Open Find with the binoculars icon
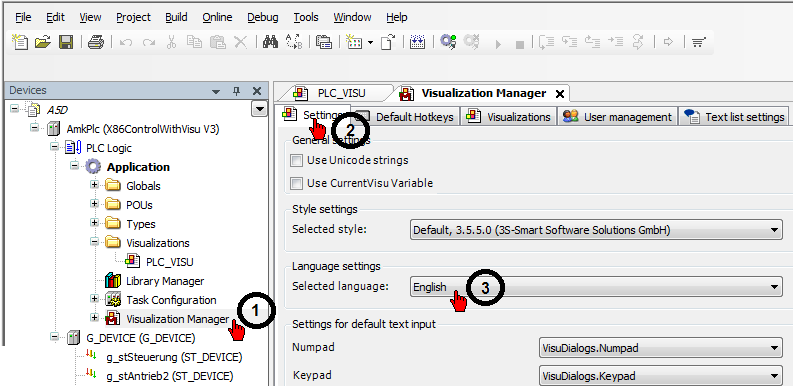 point(270,42)
